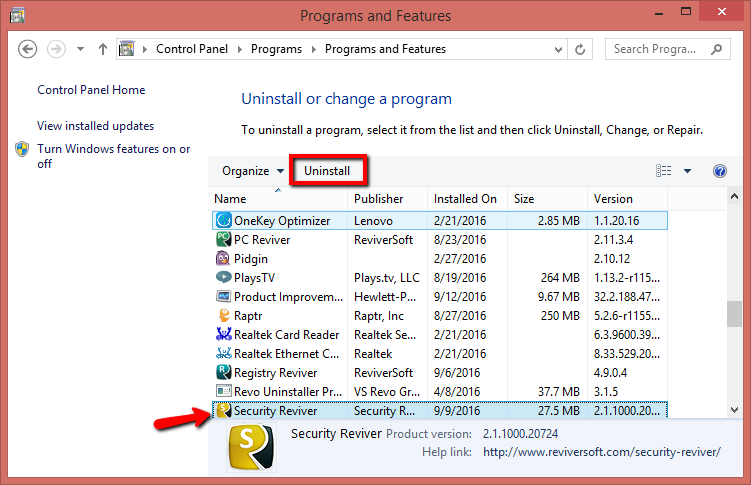Image resolution: width=751 pixels, height=485 pixels.
Task: Click the Registry Reviver program icon
Action: point(223,372)
